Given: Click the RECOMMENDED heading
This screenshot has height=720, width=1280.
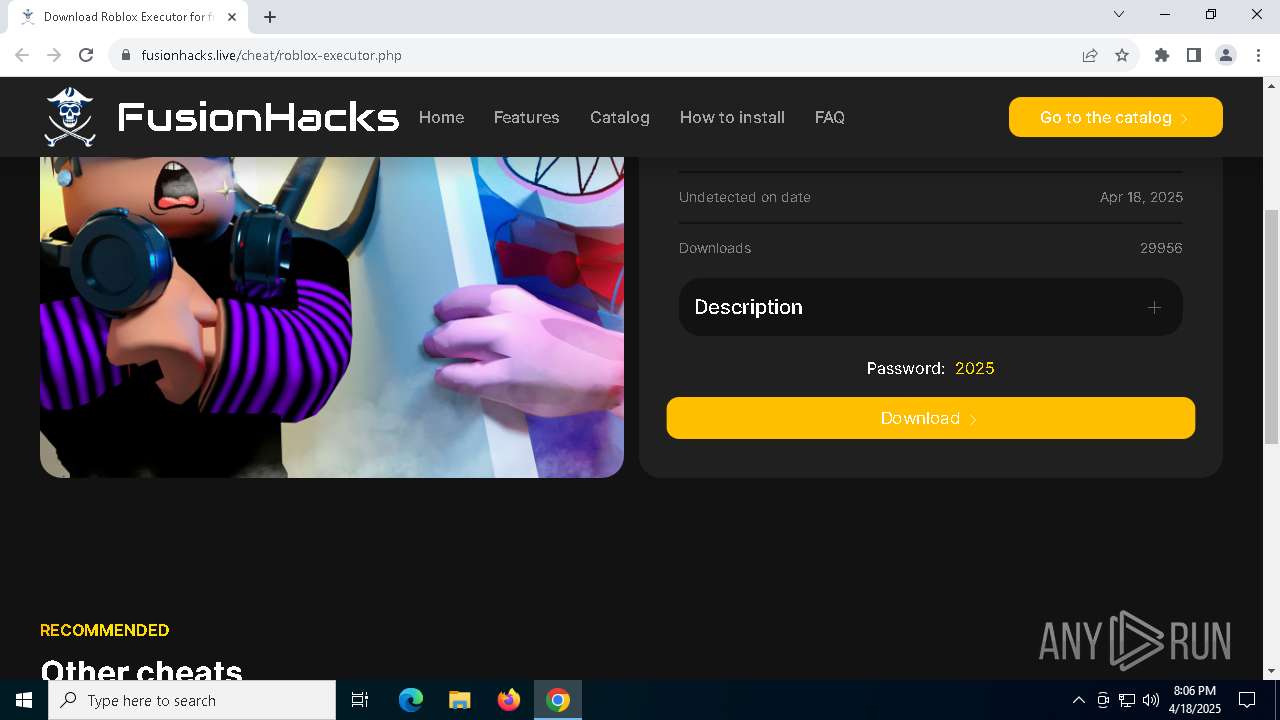Looking at the screenshot, I should click(104, 630).
